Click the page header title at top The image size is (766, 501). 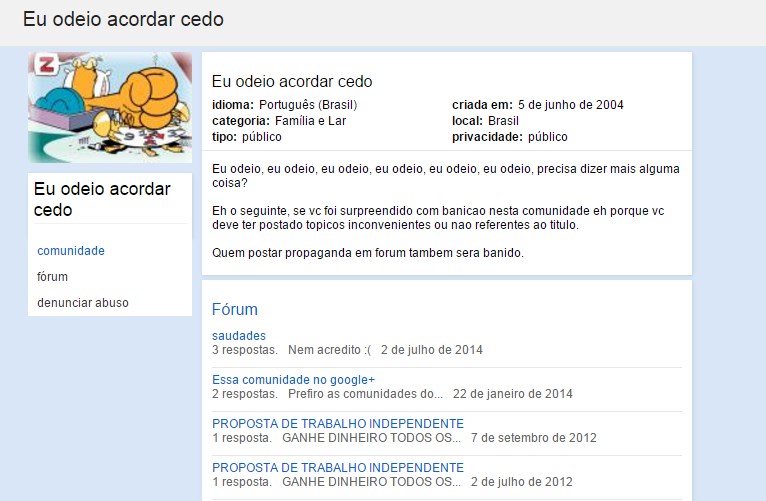(123, 20)
